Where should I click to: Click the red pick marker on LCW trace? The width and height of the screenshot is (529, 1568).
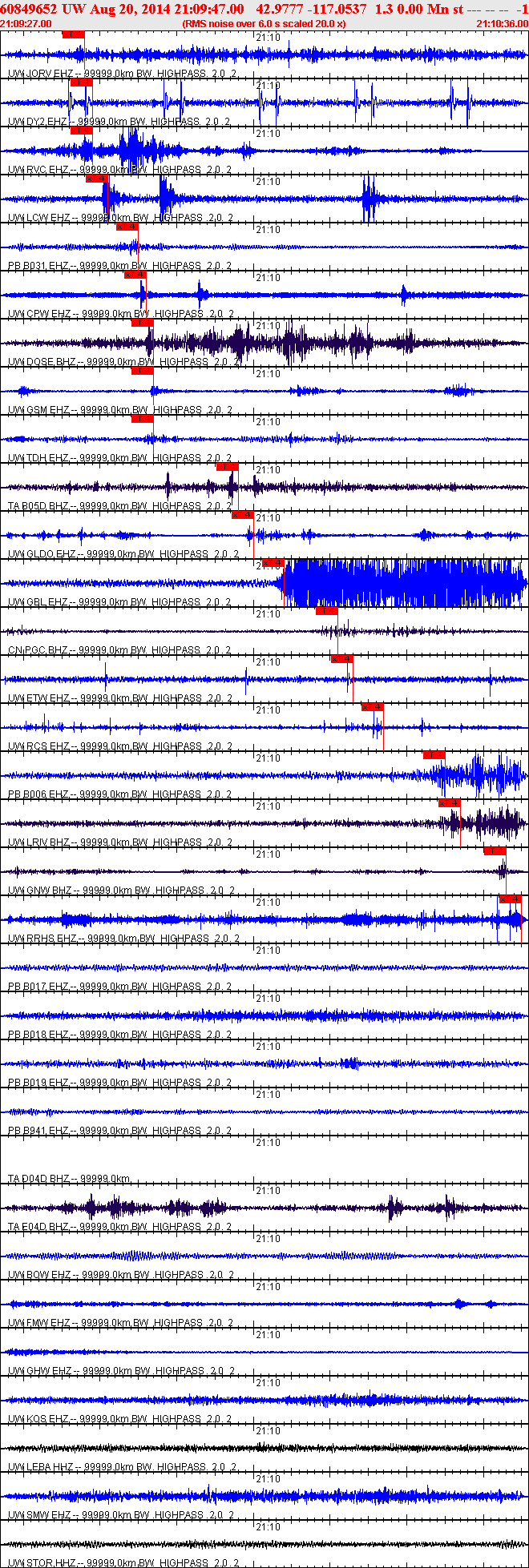96,179
